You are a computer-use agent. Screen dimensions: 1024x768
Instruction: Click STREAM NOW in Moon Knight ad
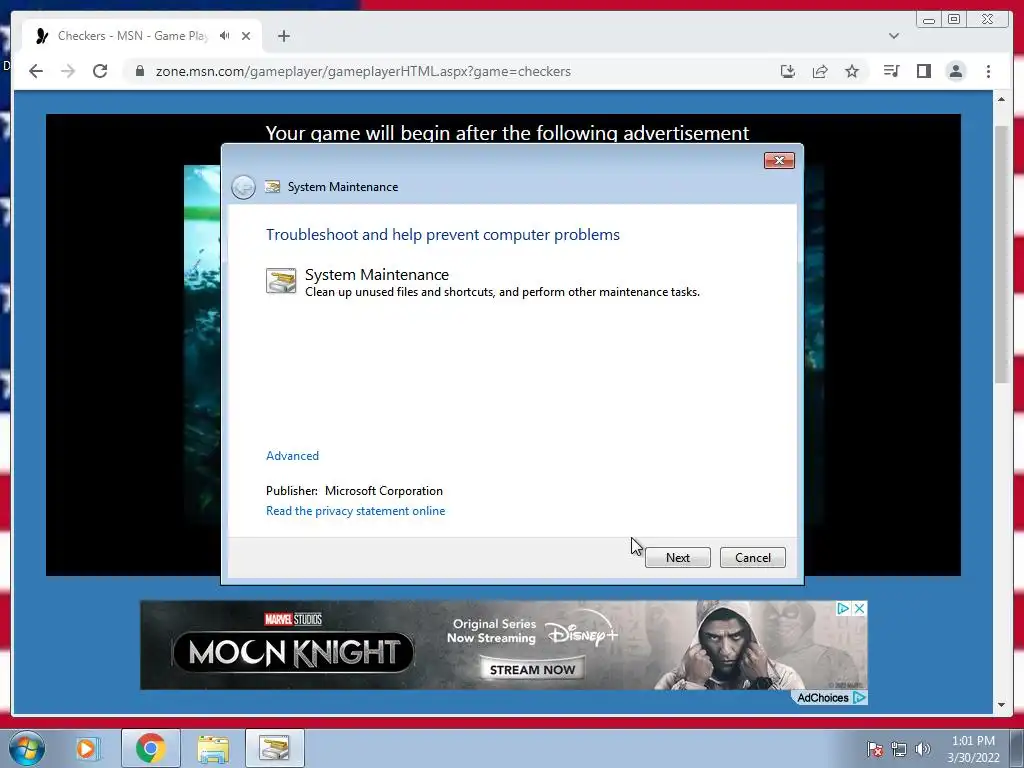pyautogui.click(x=532, y=669)
